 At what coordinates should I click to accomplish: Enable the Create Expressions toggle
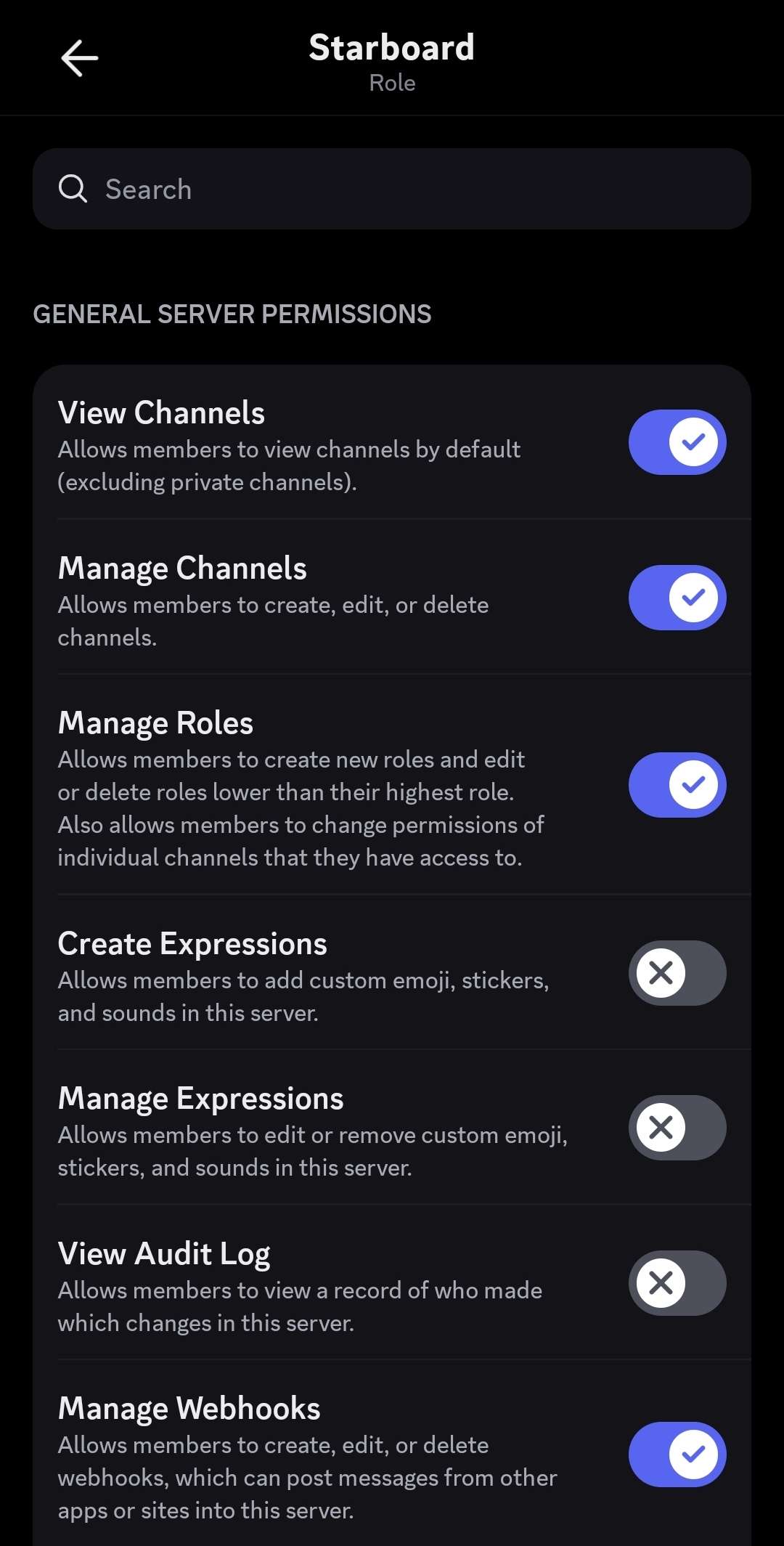point(677,973)
